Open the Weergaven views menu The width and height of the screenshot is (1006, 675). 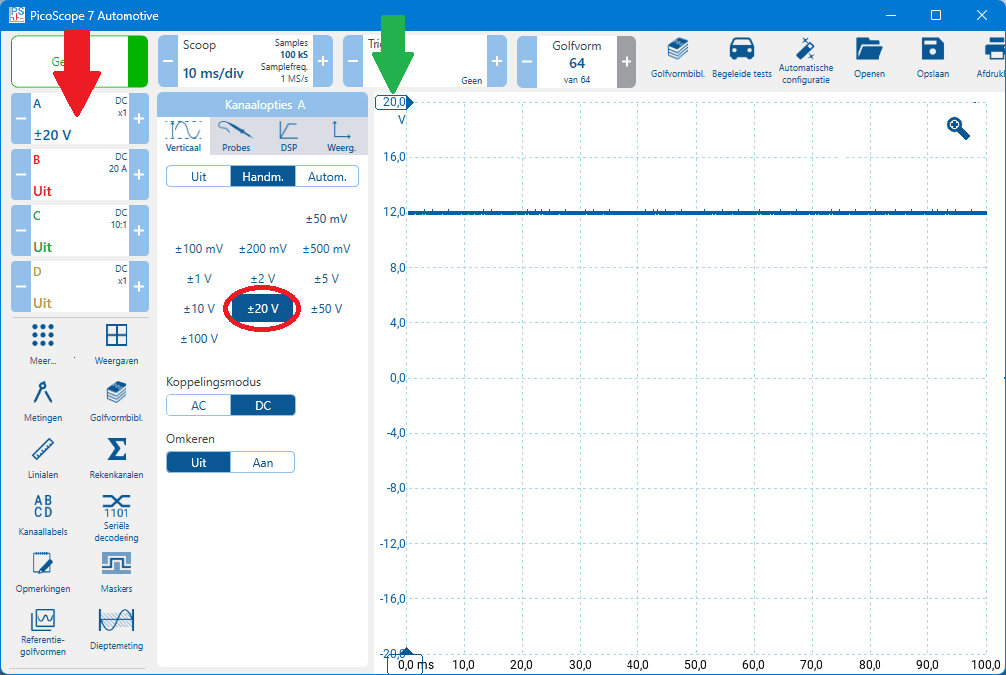coord(116,342)
